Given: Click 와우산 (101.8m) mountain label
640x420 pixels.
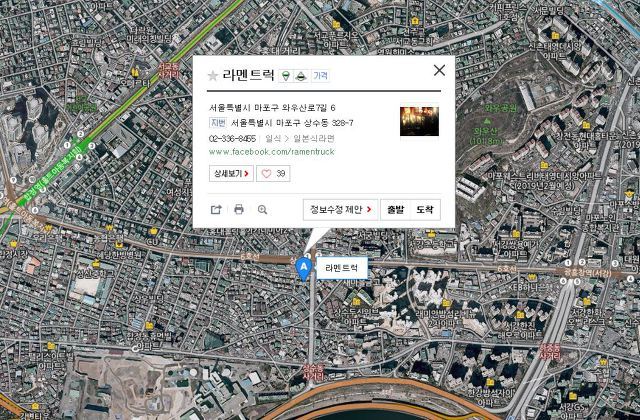Looking at the screenshot, I should (x=486, y=136).
